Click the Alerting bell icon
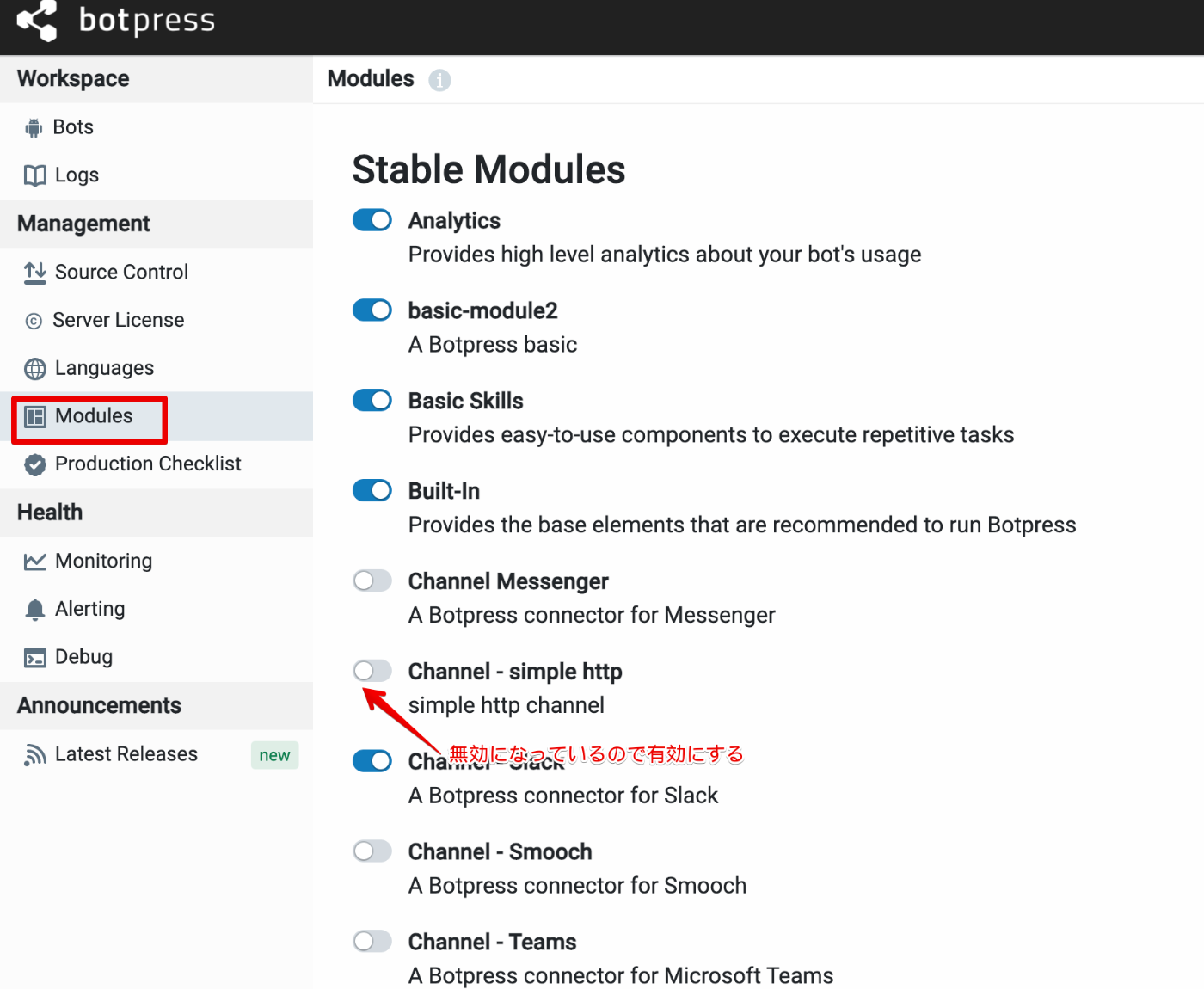Image resolution: width=1204 pixels, height=989 pixels. point(35,610)
